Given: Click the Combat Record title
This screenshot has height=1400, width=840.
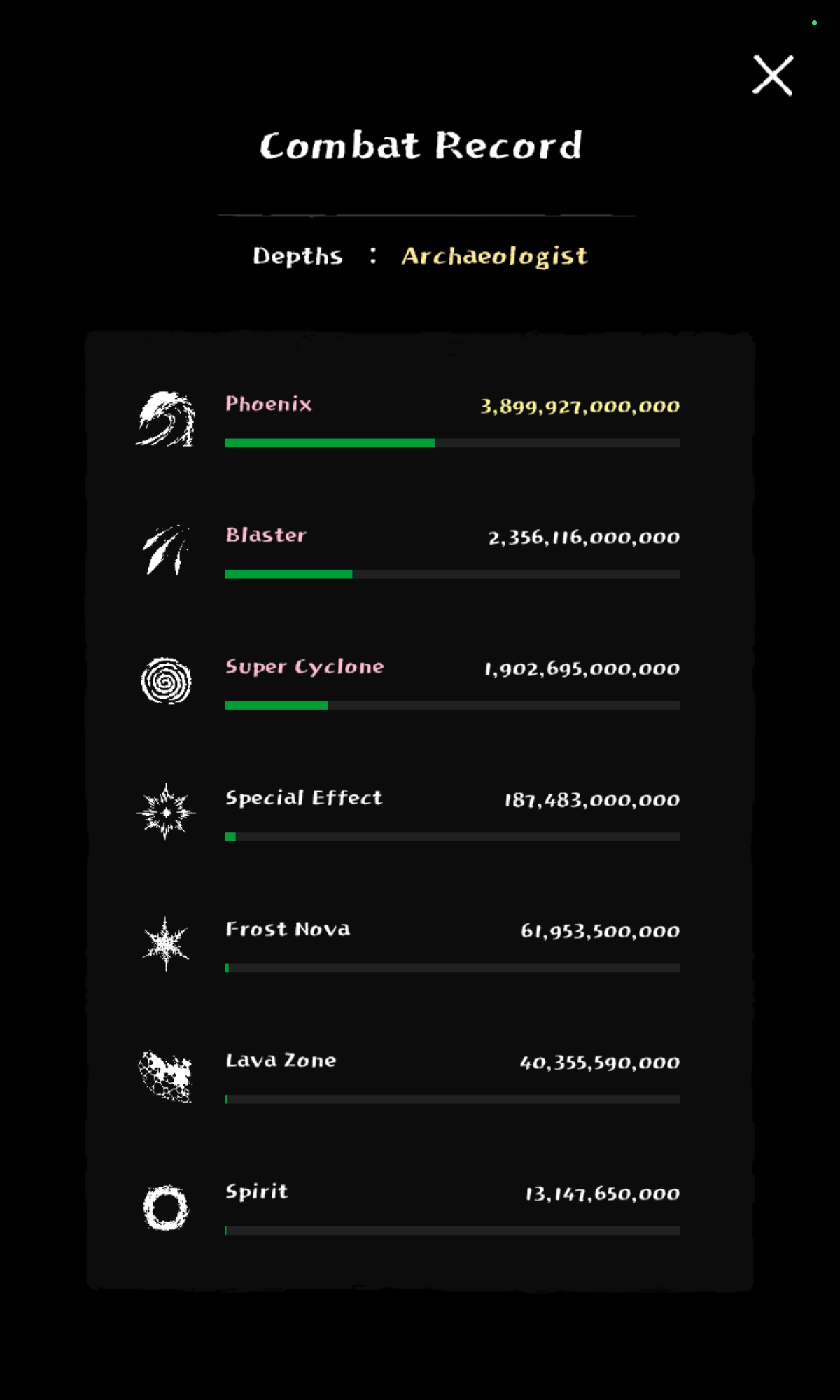Looking at the screenshot, I should [421, 146].
